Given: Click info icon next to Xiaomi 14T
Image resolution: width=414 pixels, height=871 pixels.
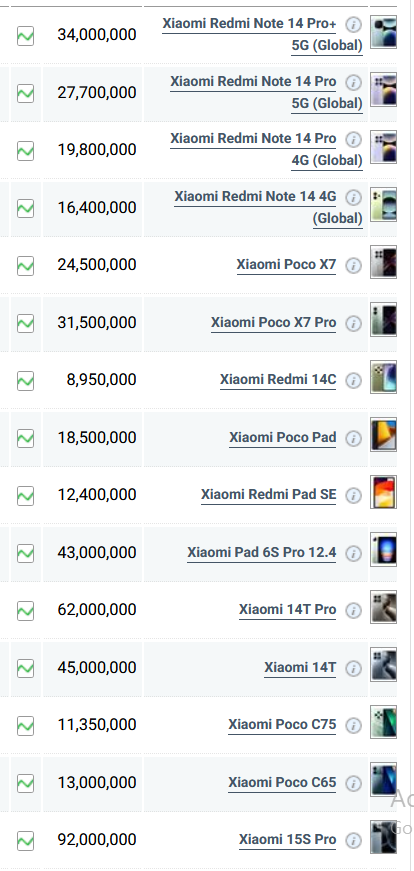Looking at the screenshot, I should [x=353, y=668].
